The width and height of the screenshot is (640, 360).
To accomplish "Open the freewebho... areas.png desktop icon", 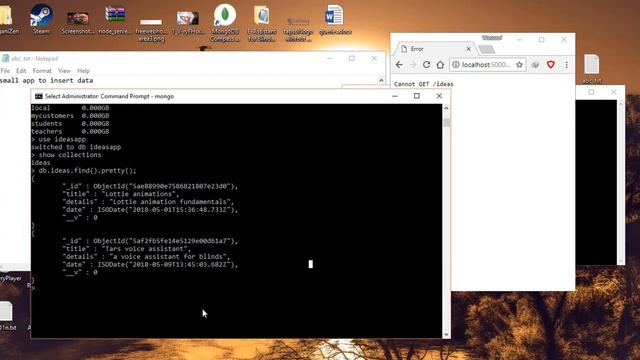I will click(x=151, y=29).
